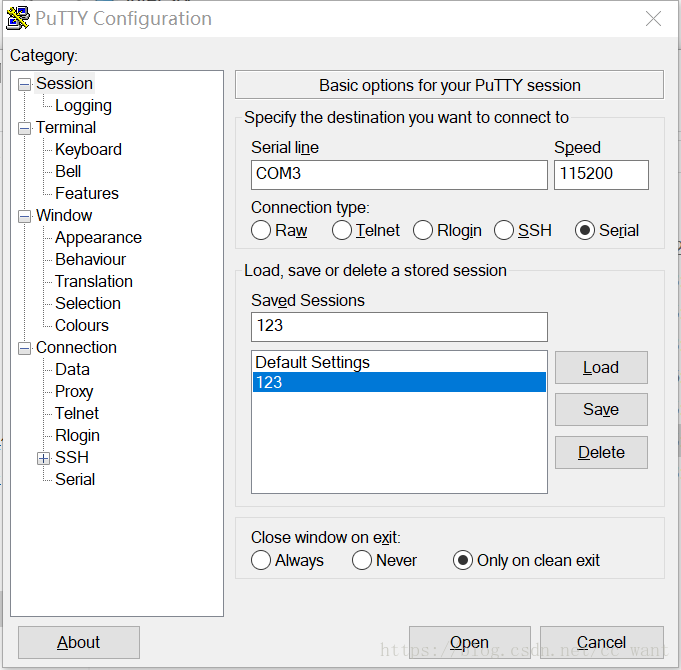Viewport: 681px width, 670px height.
Task: Click the Open button
Action: pyautogui.click(x=469, y=642)
